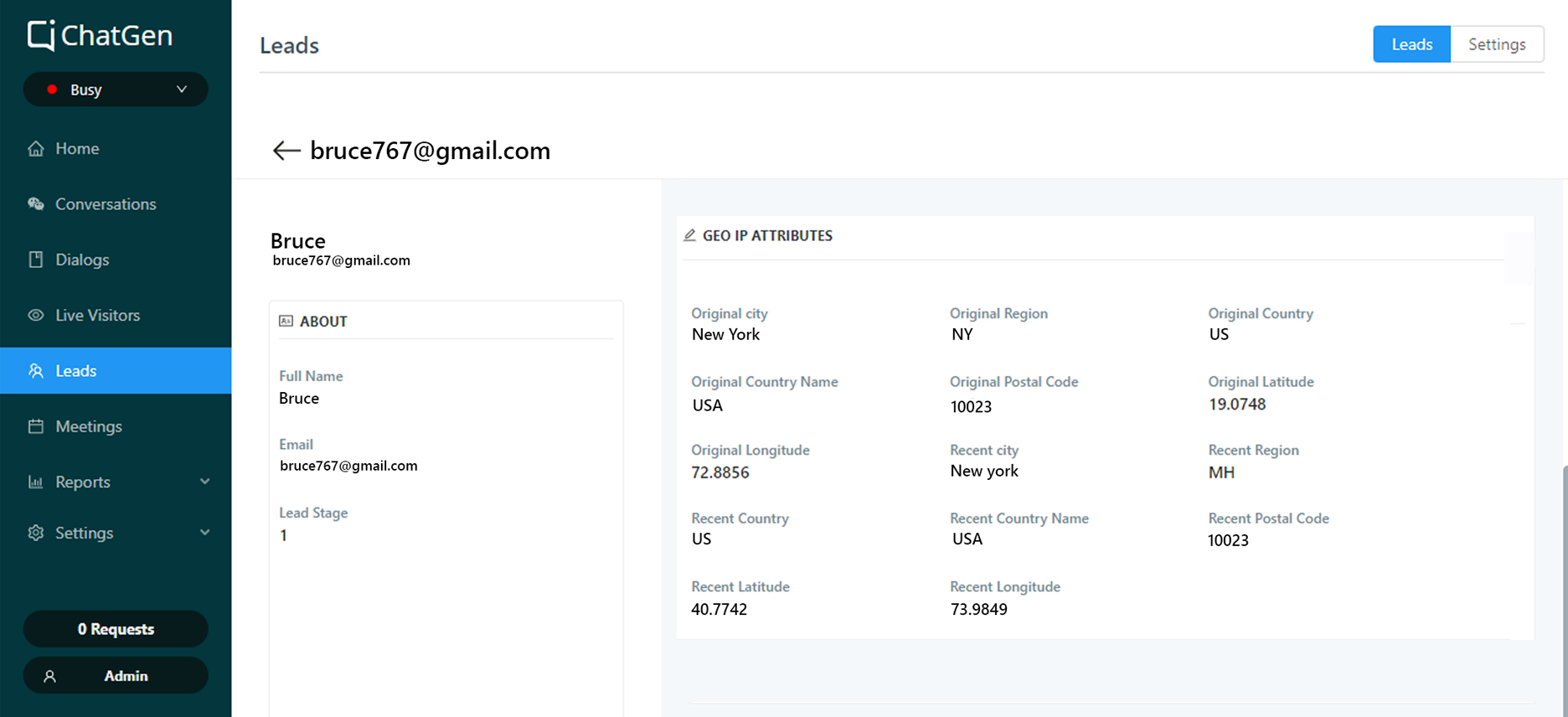
Task: Click the Reports bar chart icon
Action: coord(35,482)
